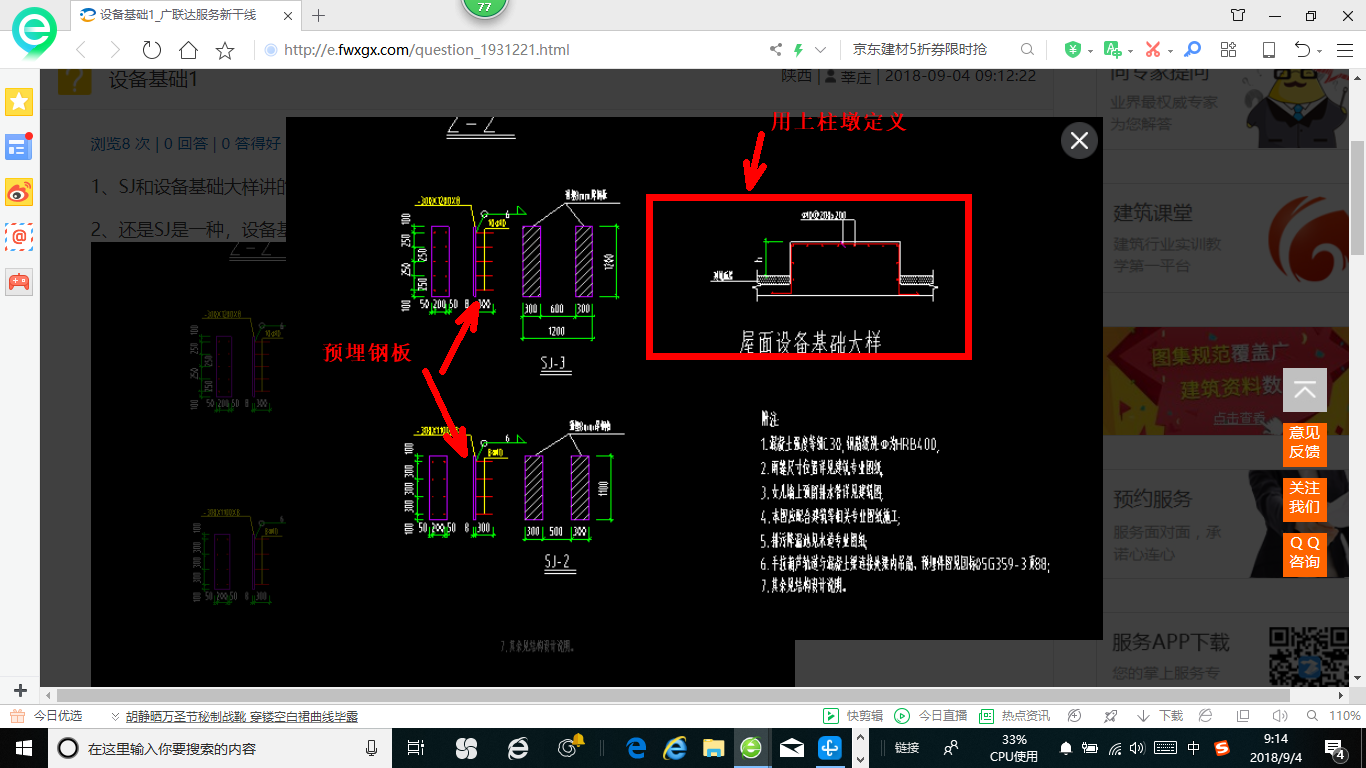The height and width of the screenshot is (768, 1366).
Task: Open the extensions grid icon
Action: (x=1229, y=50)
